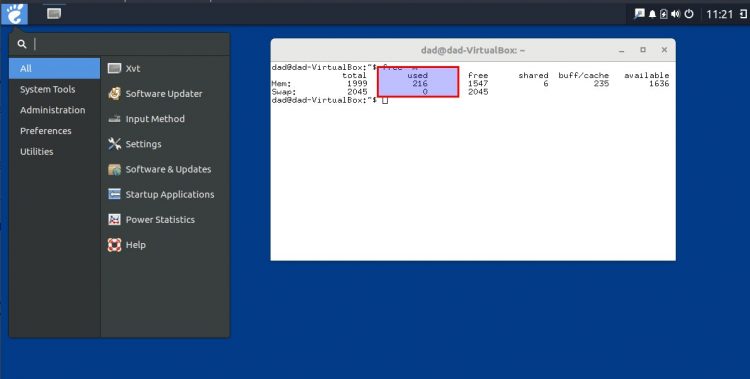
Task: Click the 11:21 clock
Action: 719,14
